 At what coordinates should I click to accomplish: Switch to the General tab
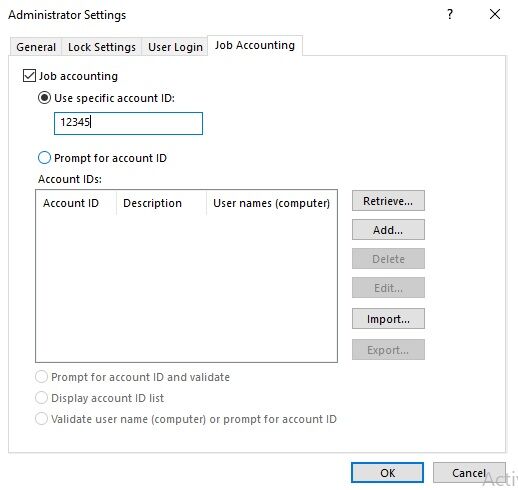(x=36, y=47)
